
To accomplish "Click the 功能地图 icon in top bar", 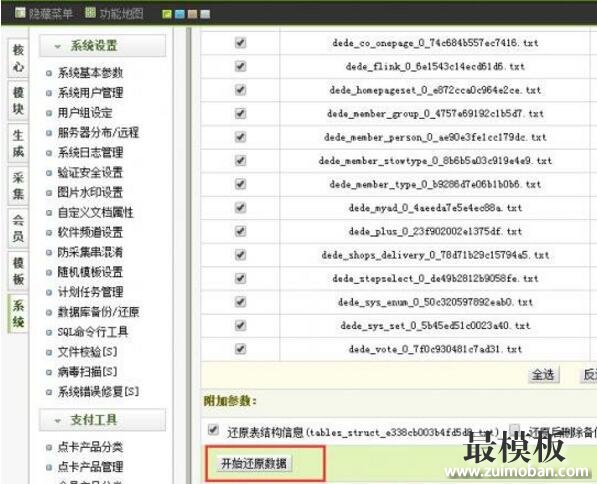I will [x=90, y=13].
